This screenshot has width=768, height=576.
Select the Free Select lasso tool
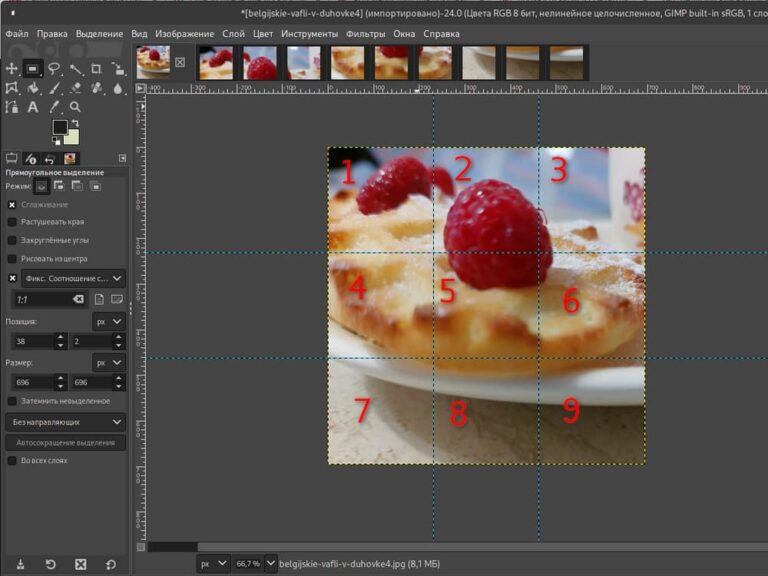coord(54,69)
